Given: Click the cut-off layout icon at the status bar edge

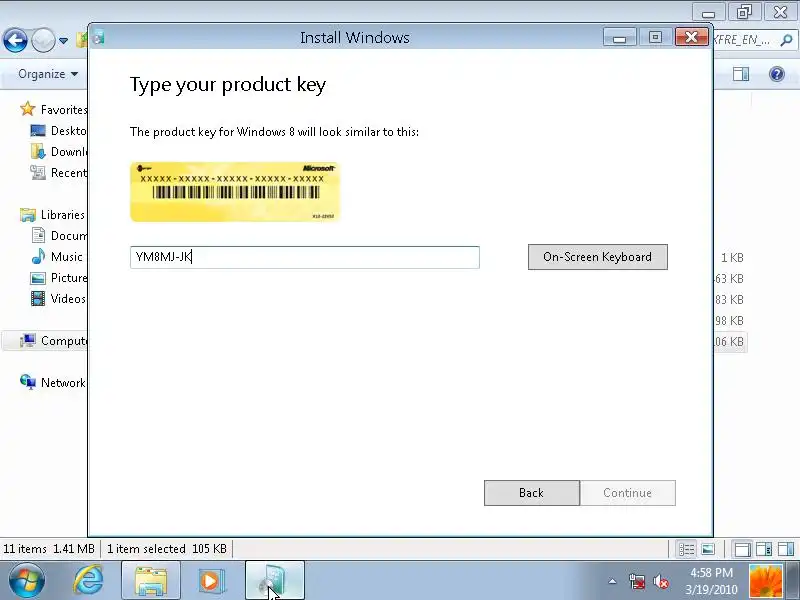Looking at the screenshot, I should [x=786, y=549].
